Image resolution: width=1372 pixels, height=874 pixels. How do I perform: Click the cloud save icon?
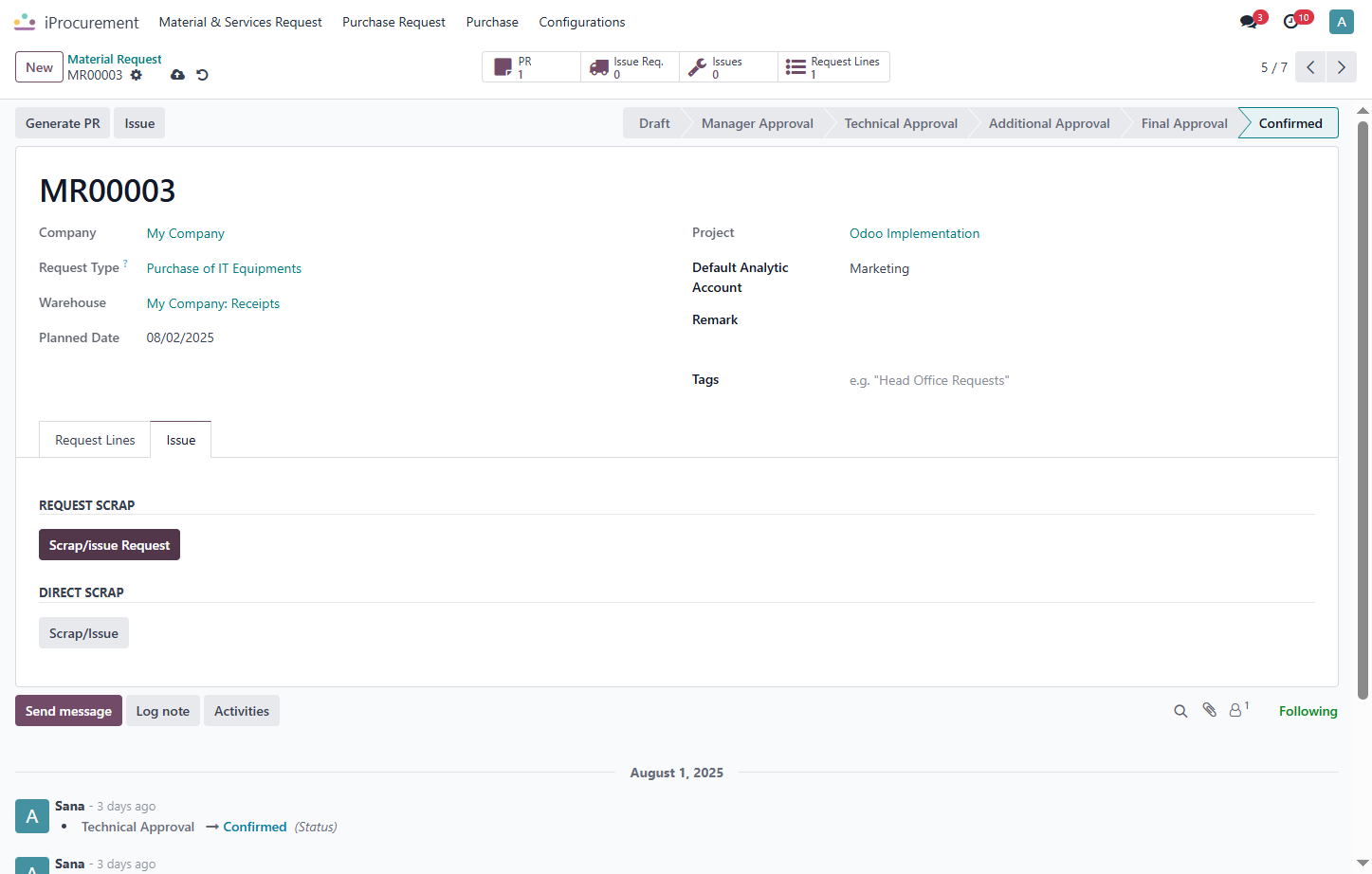point(177,75)
